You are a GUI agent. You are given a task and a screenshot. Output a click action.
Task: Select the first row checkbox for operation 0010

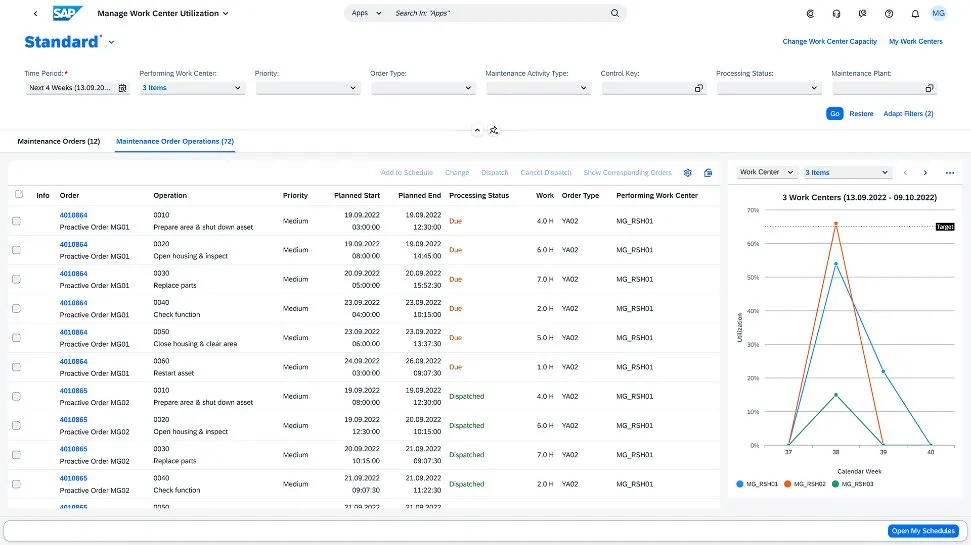16,221
